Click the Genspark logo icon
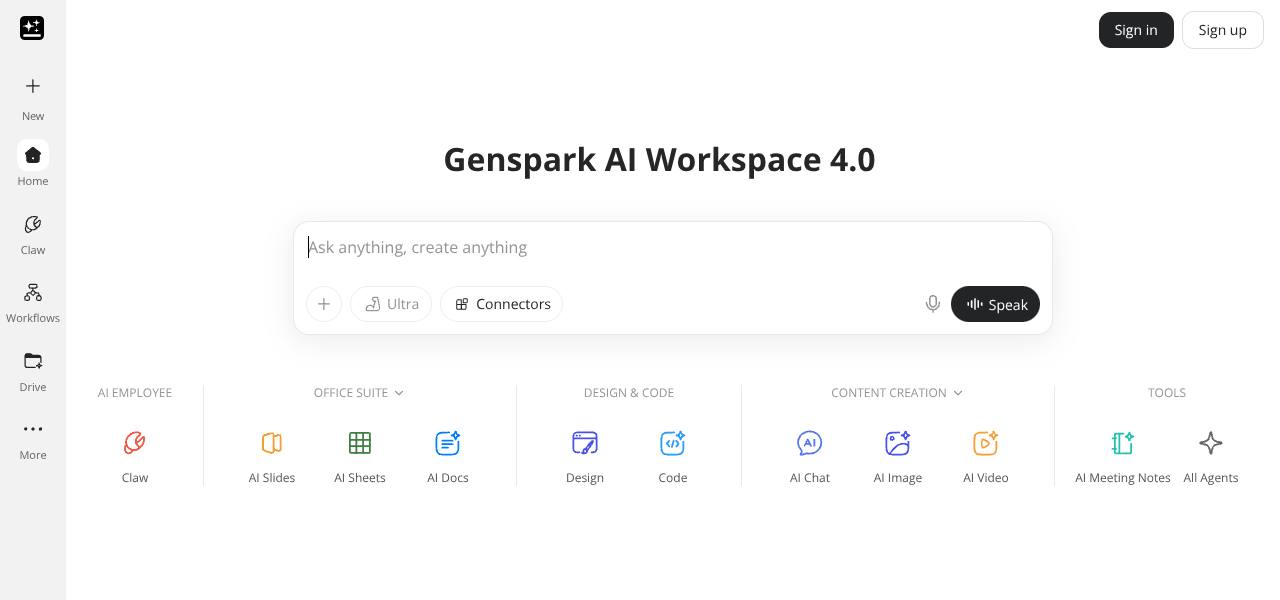Screen dimensions: 1280x600 pos(32,28)
